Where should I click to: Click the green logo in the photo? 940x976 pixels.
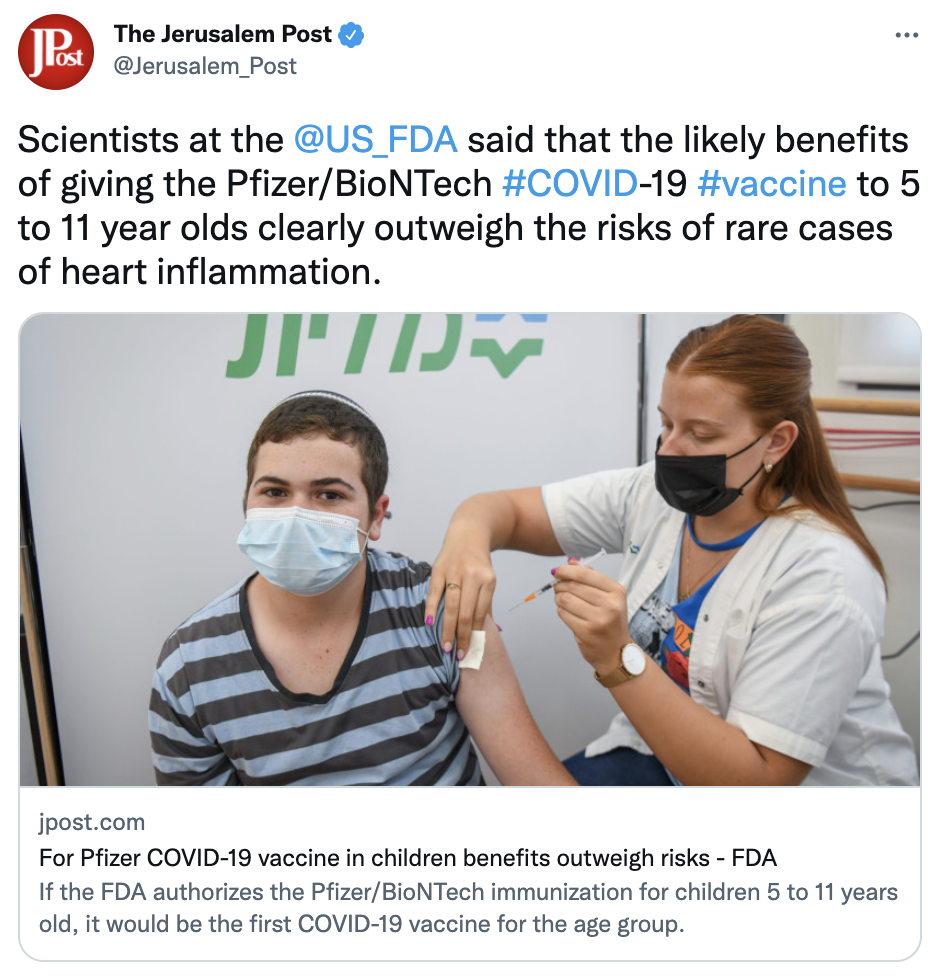point(386,345)
